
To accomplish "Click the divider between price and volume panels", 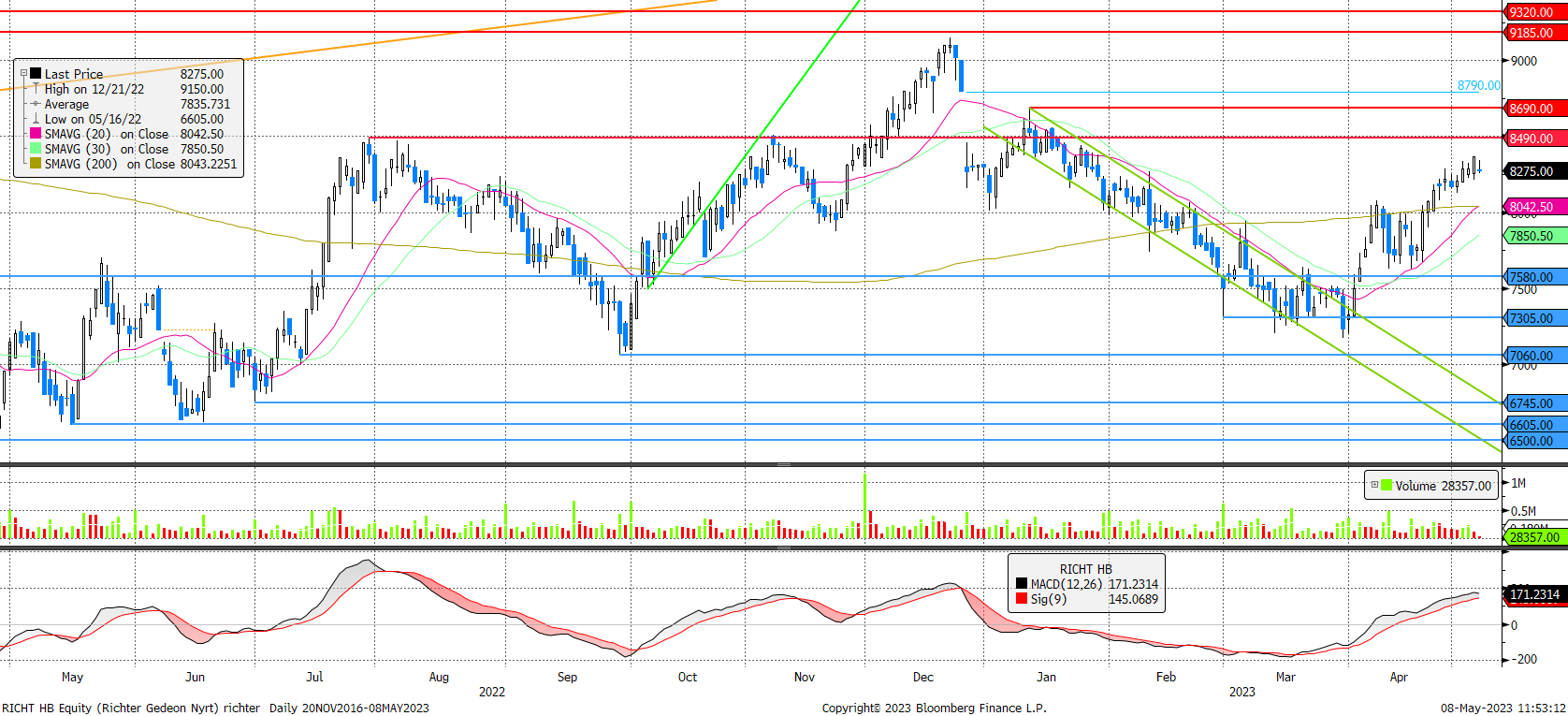I will point(784,464).
